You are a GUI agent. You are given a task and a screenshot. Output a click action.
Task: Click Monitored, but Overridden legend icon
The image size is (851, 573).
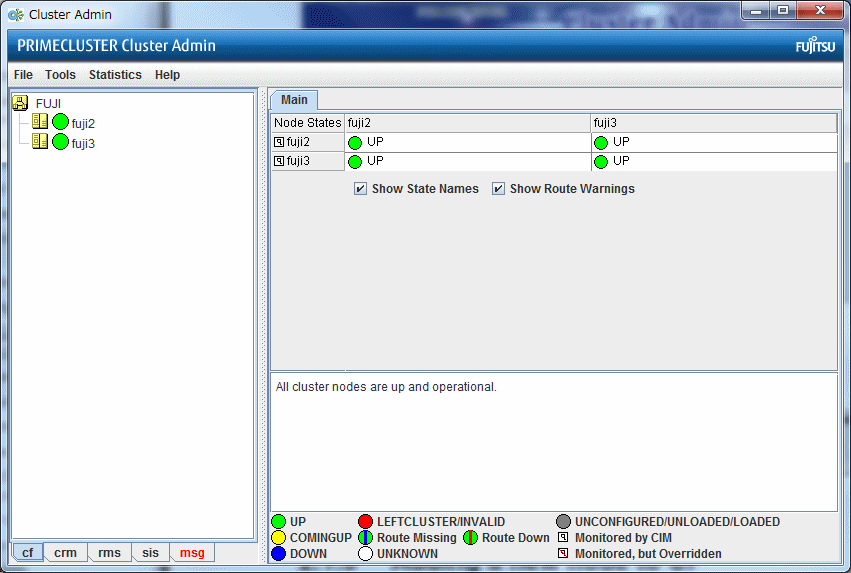pos(563,553)
